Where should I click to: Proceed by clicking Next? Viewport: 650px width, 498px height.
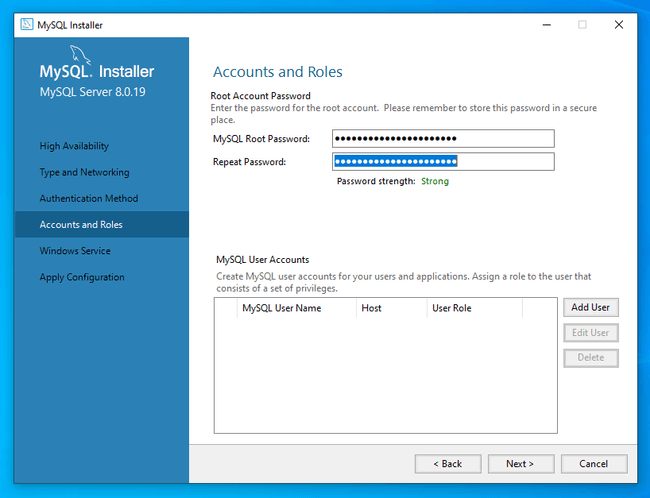pos(520,464)
